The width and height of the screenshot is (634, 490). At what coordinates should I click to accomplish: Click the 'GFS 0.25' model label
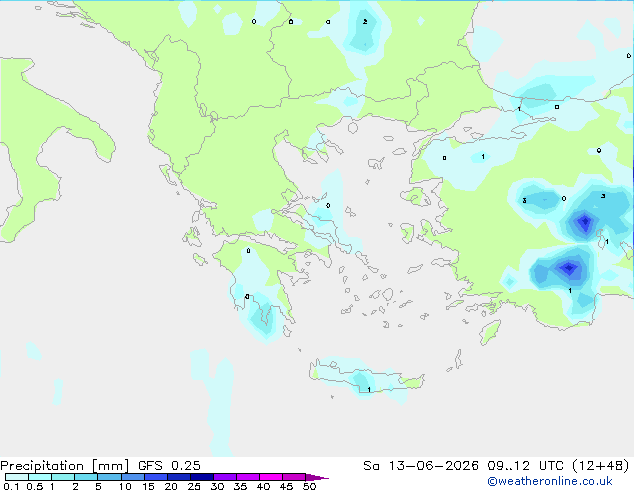[x=169, y=466]
